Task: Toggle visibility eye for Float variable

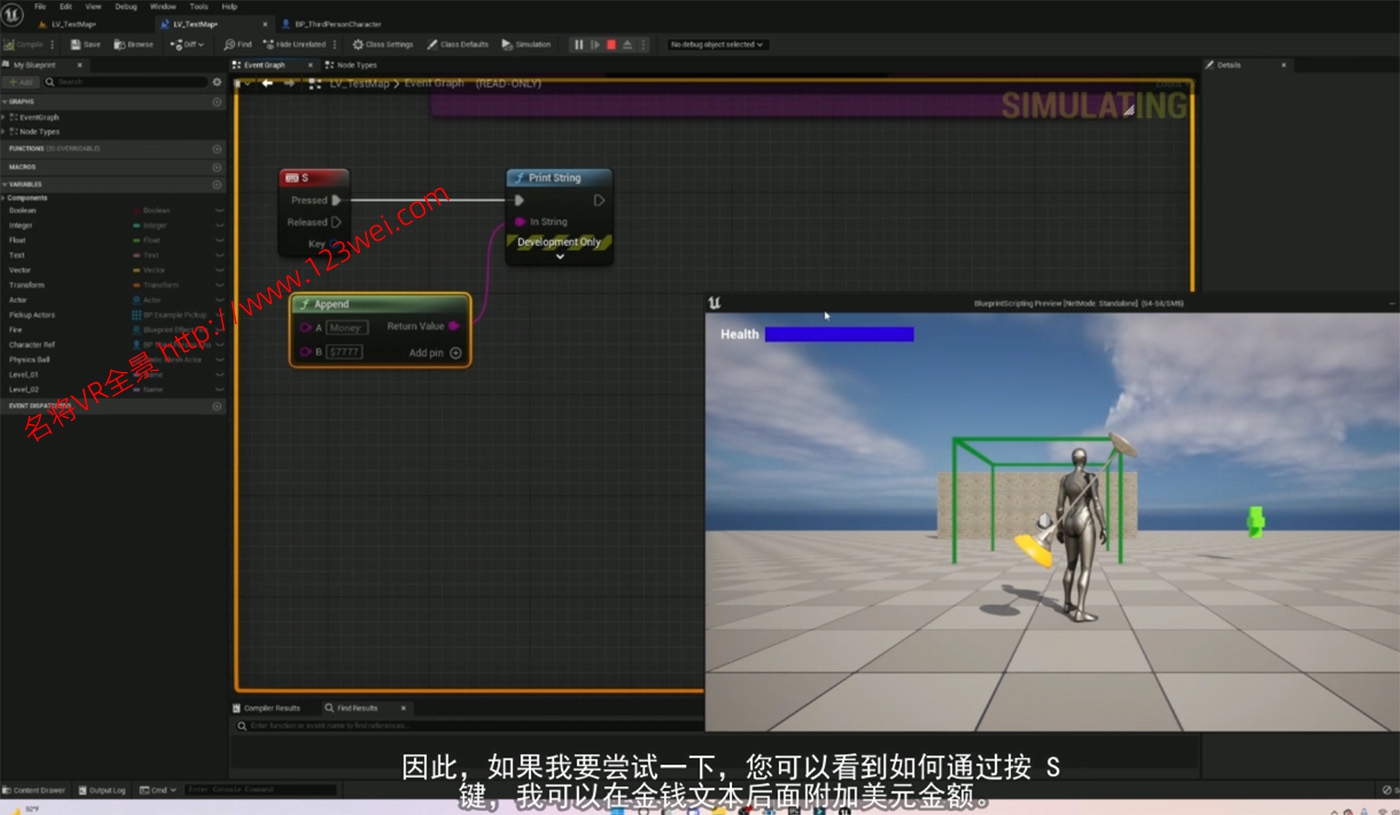Action: [219, 241]
